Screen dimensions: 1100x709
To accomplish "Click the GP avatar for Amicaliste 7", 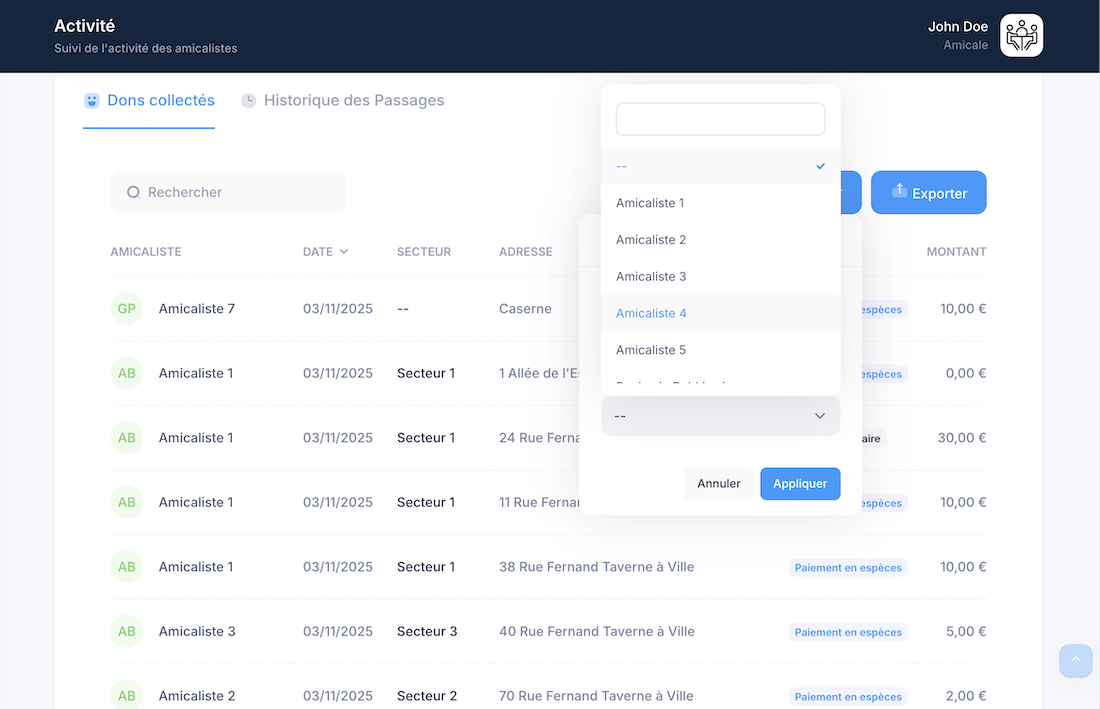I will pyautogui.click(x=127, y=309).
